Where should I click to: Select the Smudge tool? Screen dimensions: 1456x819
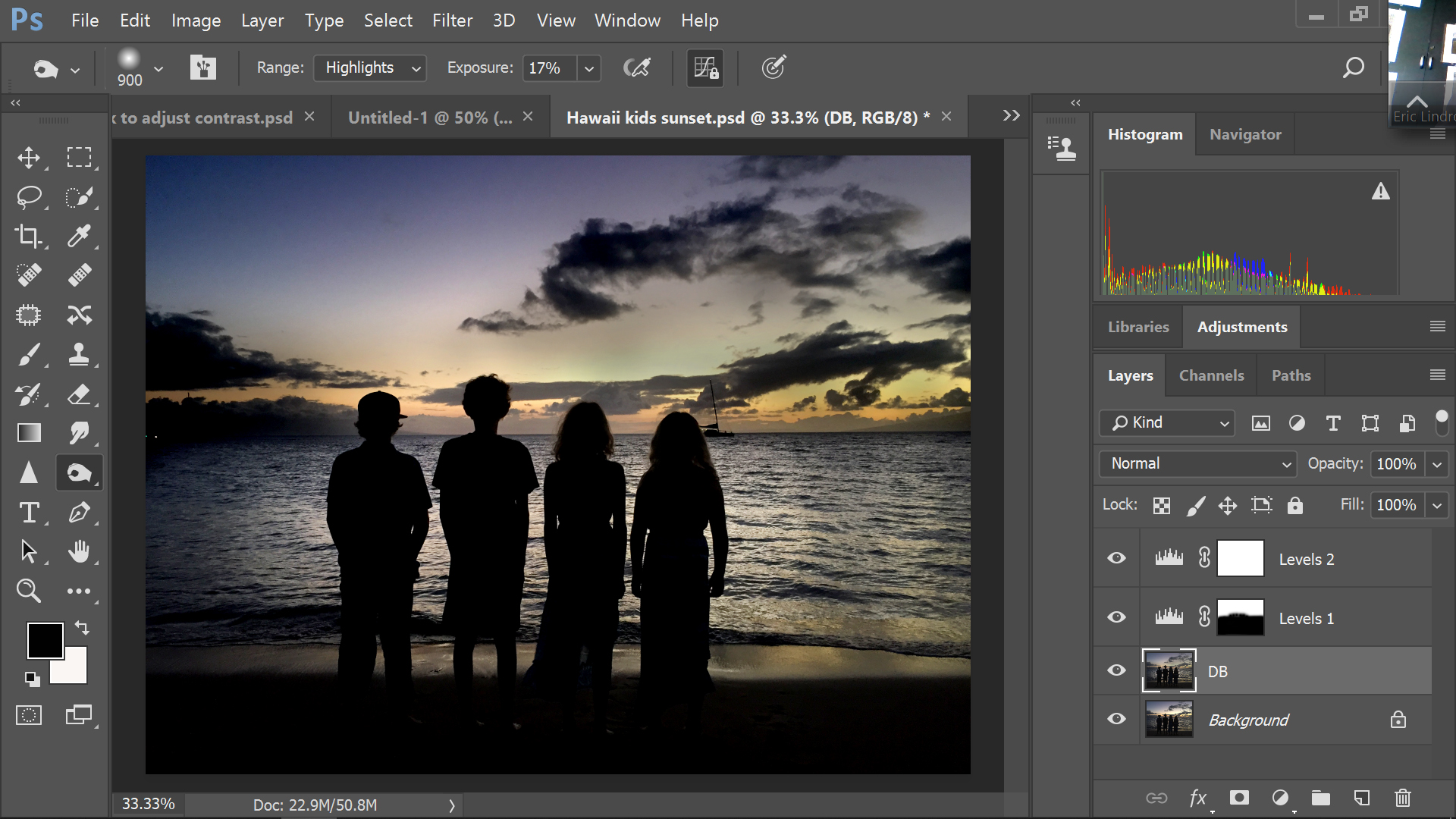tap(79, 433)
